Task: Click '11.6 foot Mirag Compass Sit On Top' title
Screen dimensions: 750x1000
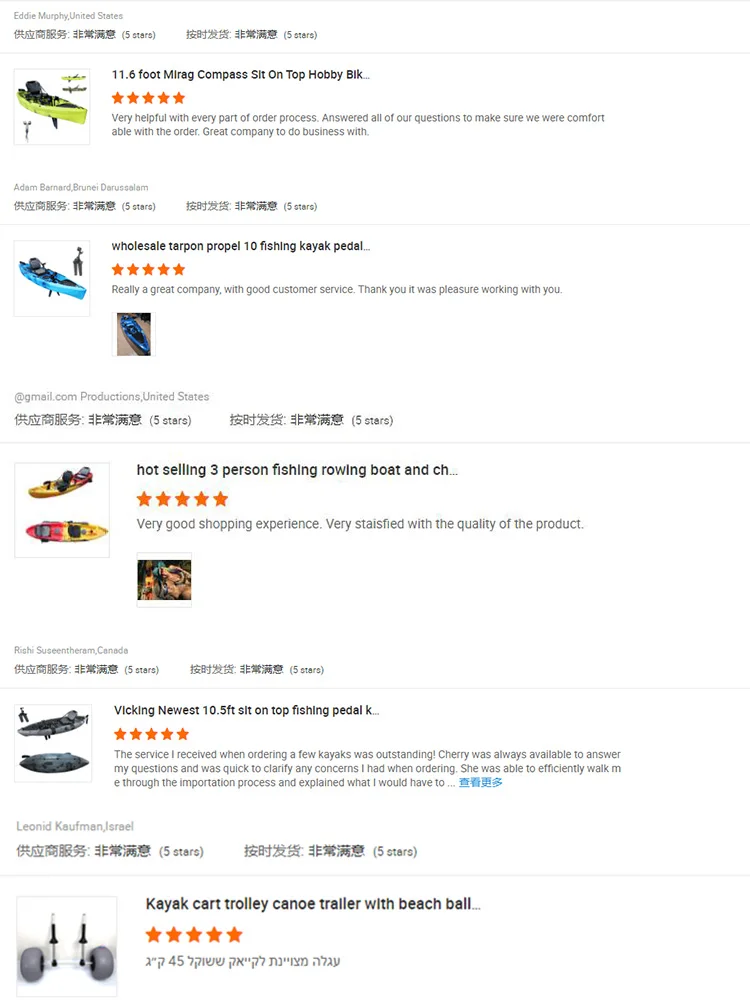Action: [240, 75]
